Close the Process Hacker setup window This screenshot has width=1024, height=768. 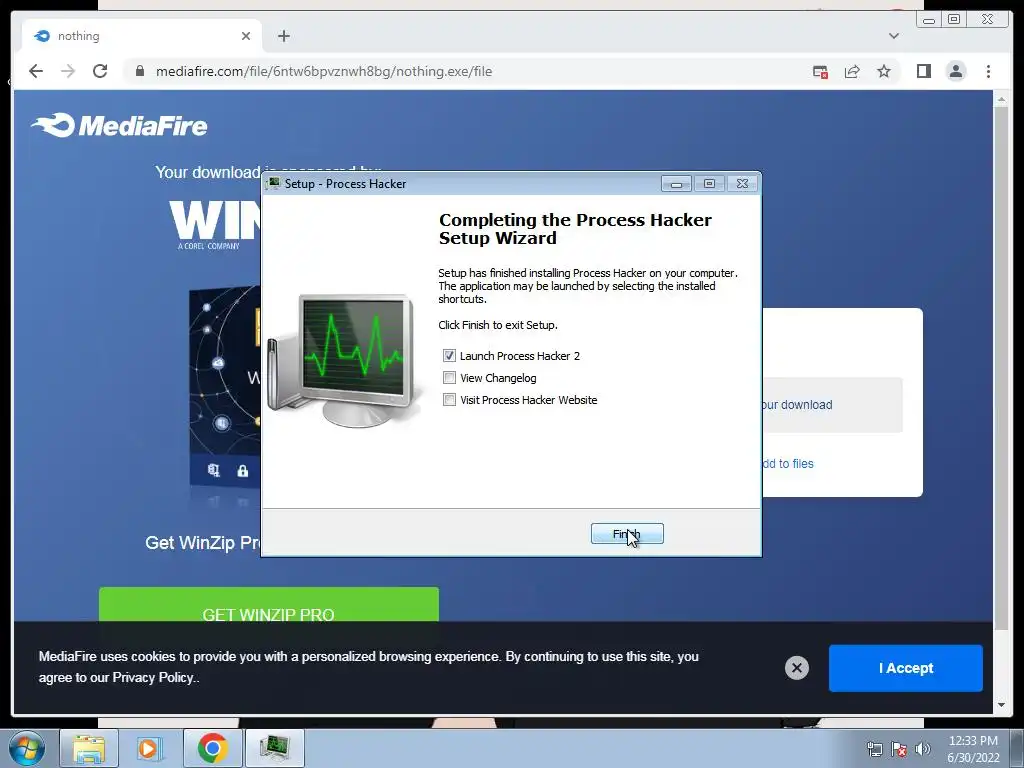[x=742, y=184]
